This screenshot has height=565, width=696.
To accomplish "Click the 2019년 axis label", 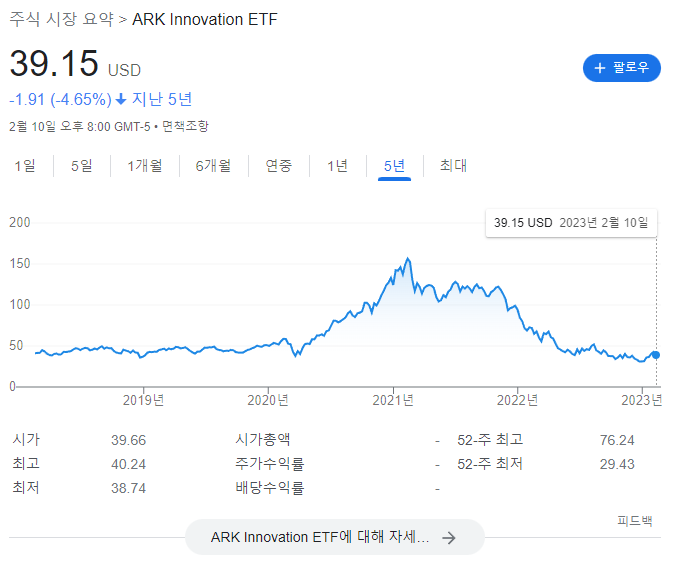I will coord(143,400).
